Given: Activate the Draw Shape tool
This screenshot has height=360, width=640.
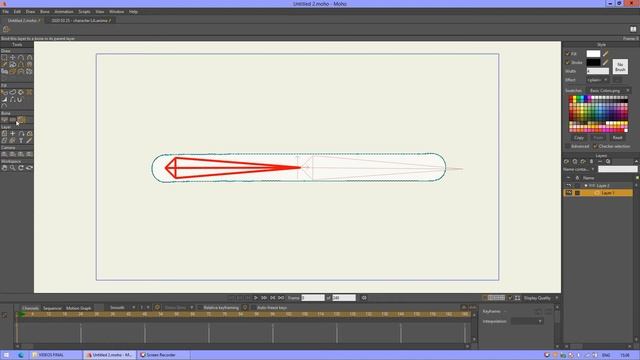Looking at the screenshot, I should pos(13,64).
